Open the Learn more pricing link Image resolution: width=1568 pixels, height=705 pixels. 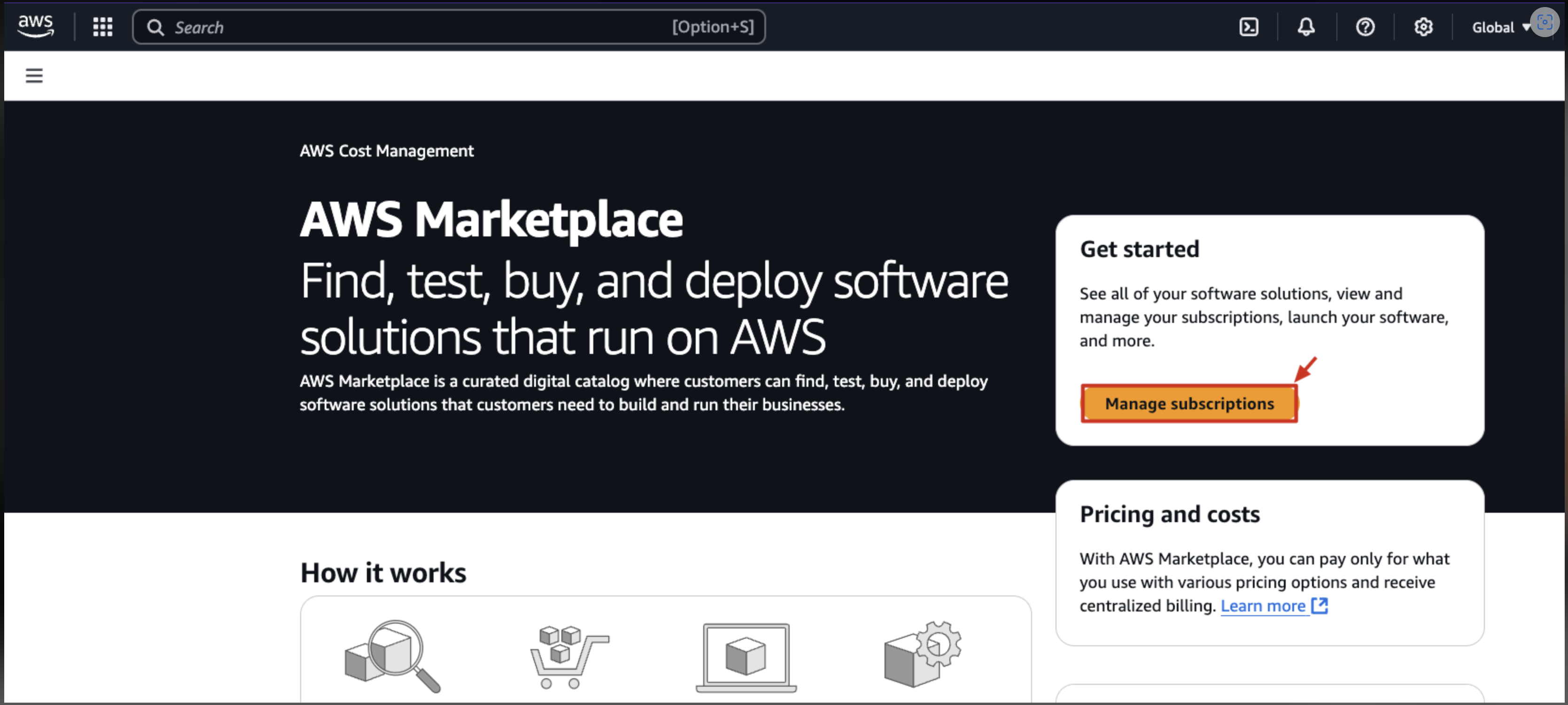tap(1263, 606)
